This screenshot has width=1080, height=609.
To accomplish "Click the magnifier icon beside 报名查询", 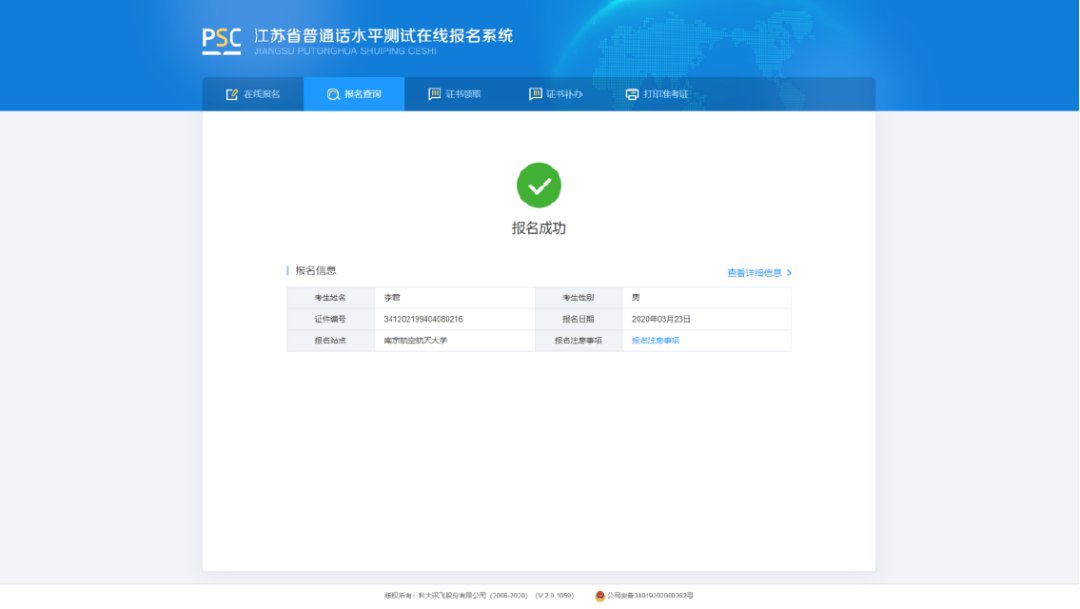I will 333,94.
